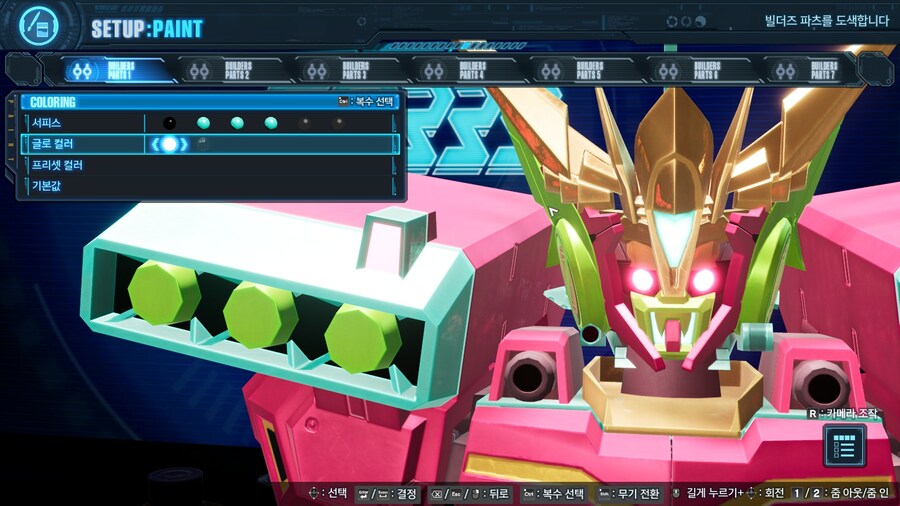
Task: Select the dimmed second glow color swatch
Action: click(x=202, y=144)
